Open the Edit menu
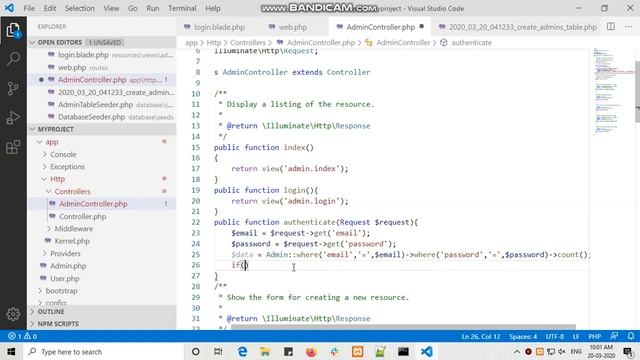 point(50,8)
